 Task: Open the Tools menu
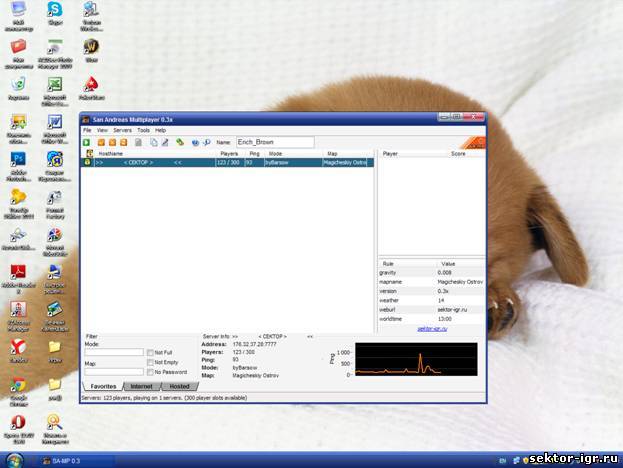click(x=143, y=130)
